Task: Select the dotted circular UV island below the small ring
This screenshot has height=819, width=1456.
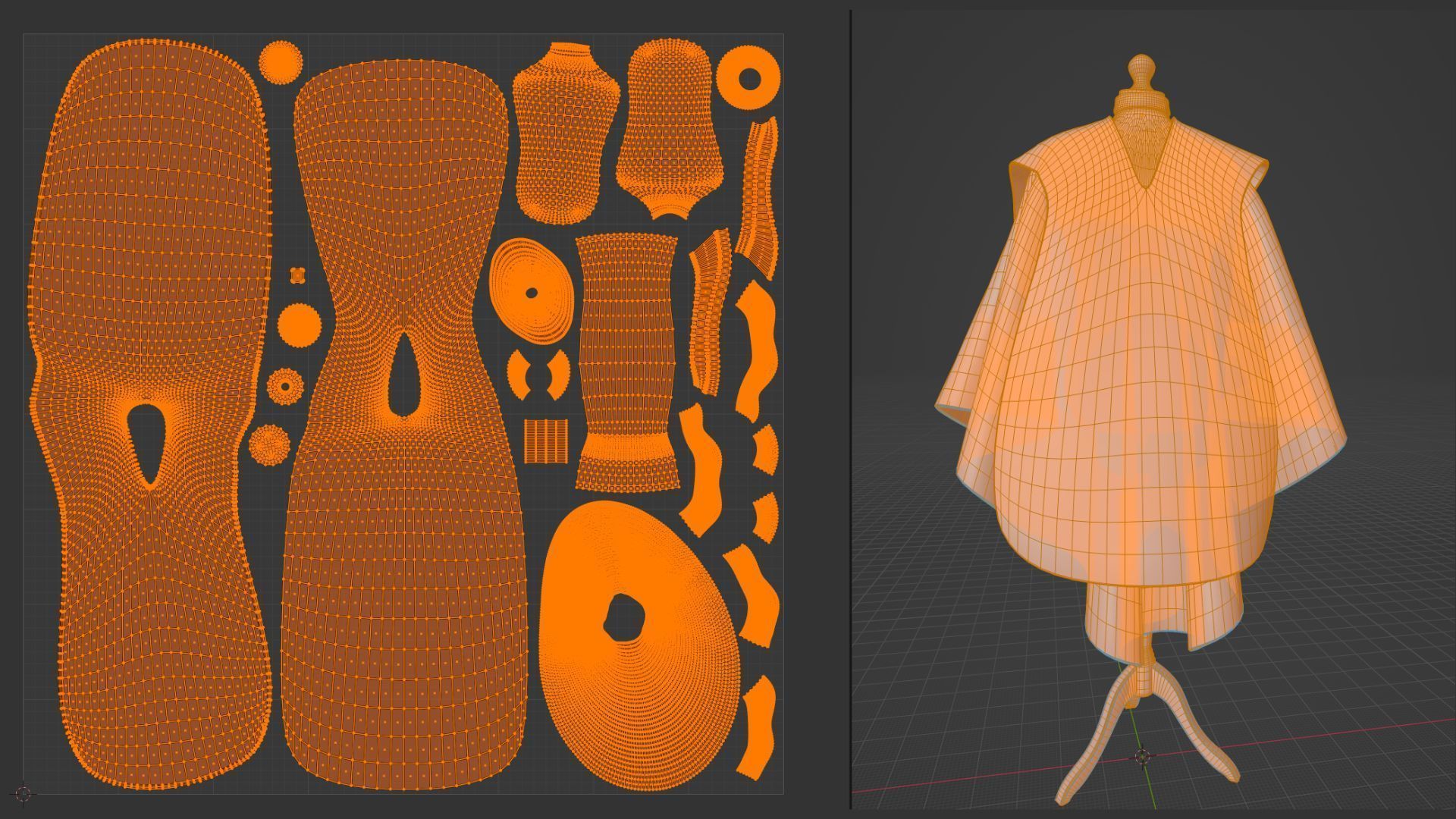Action: pyautogui.click(x=269, y=445)
